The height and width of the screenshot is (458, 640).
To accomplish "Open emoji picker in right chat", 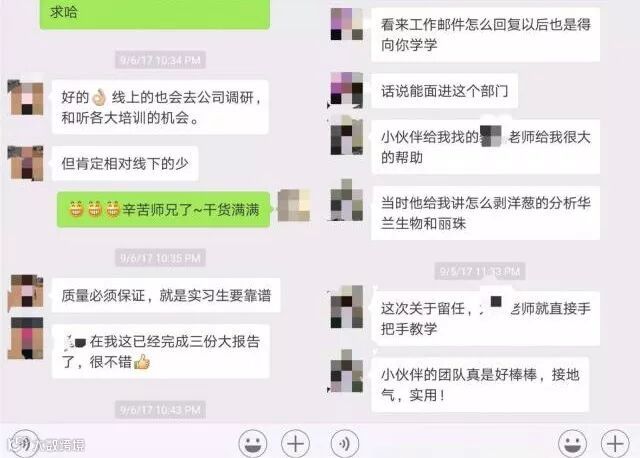I will [x=572, y=443].
